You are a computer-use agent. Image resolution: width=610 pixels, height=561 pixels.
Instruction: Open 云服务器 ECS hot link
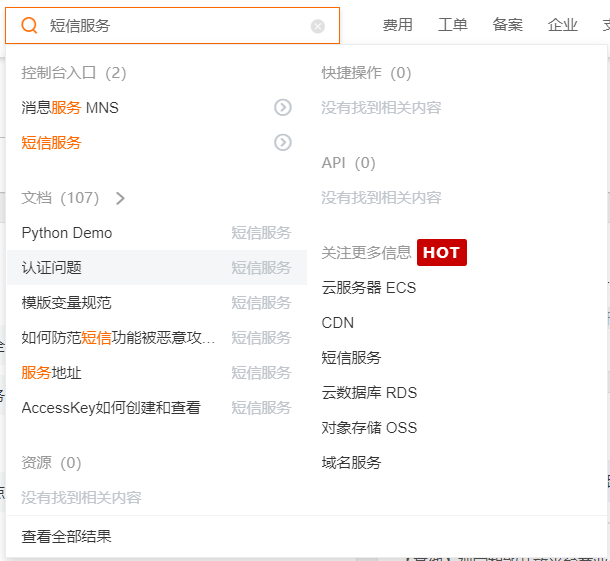point(369,288)
